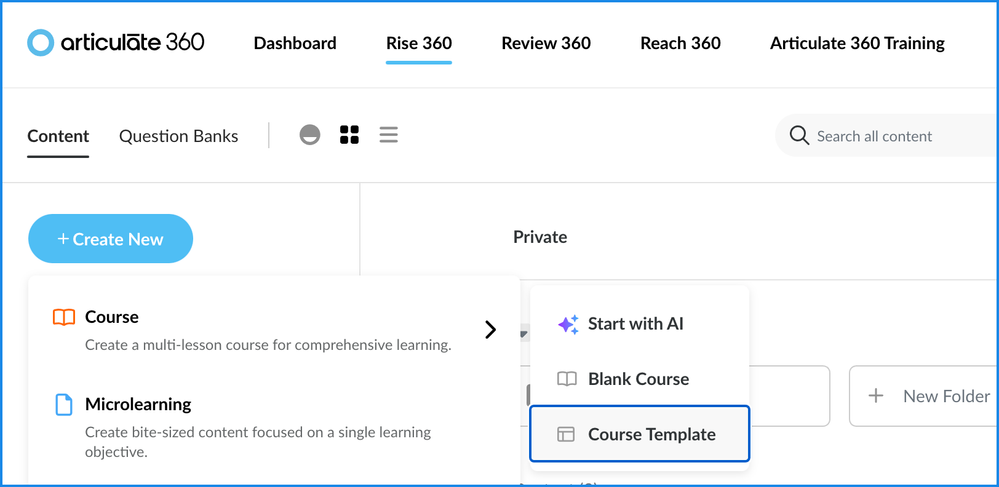Switch to Question Banks tab

point(178,136)
